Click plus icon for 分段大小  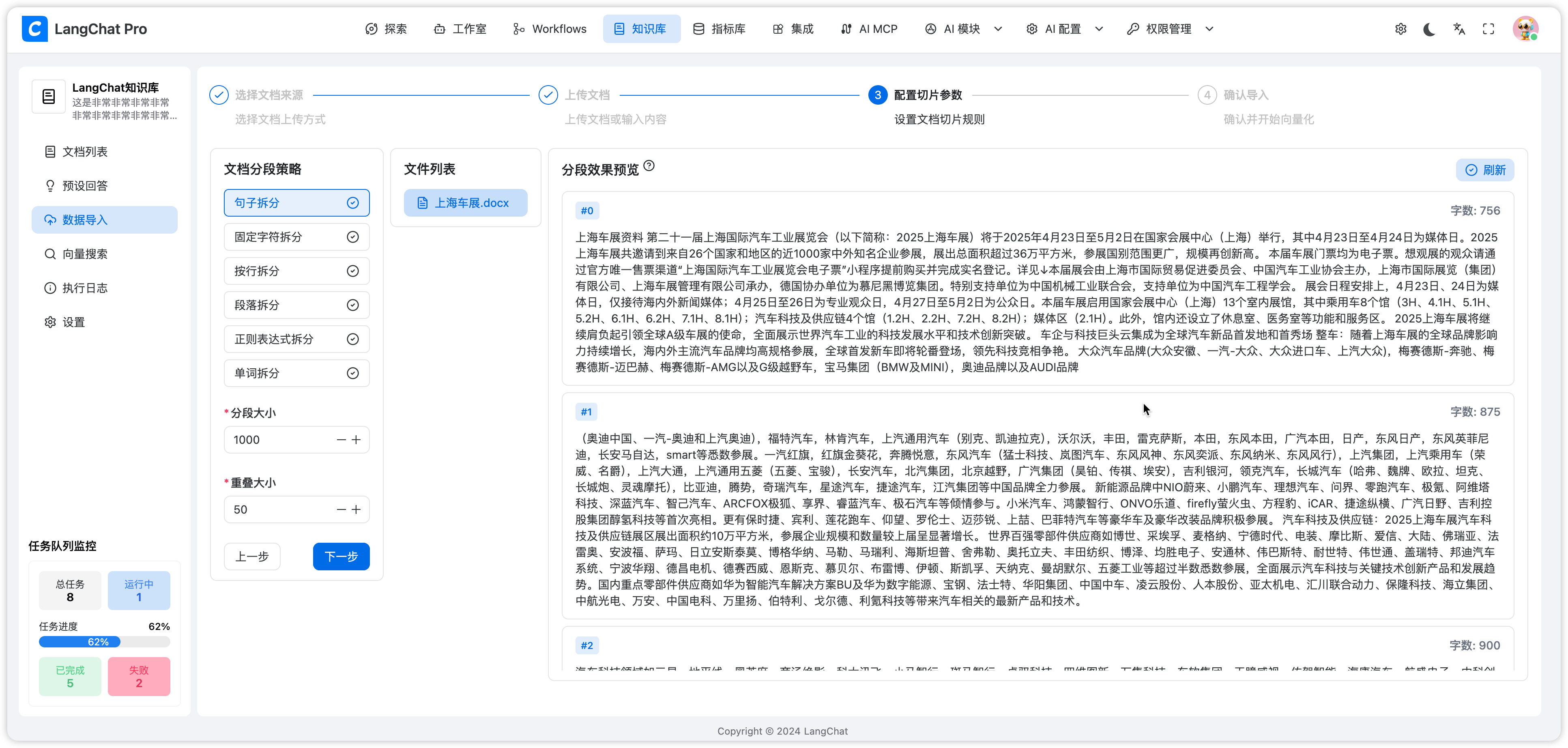[x=357, y=439]
